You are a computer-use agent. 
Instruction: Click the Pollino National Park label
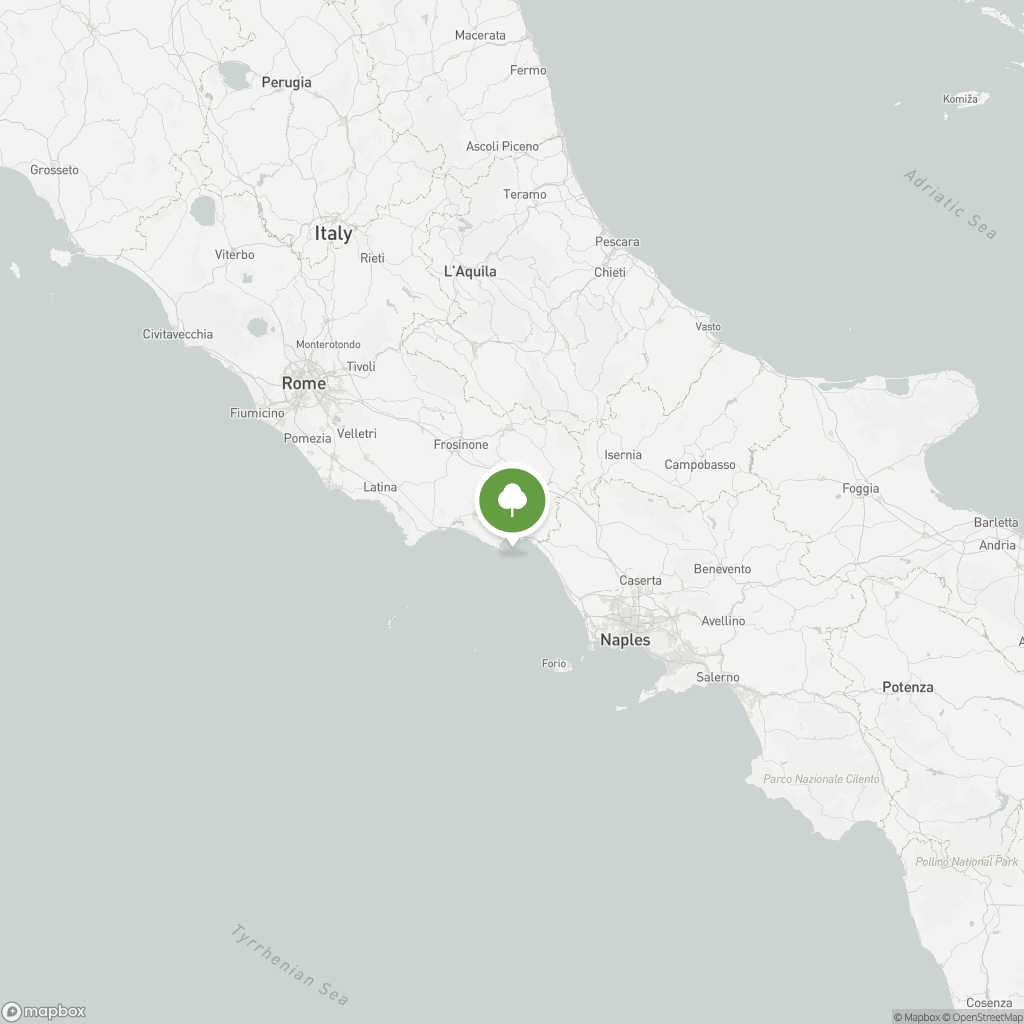tap(967, 861)
